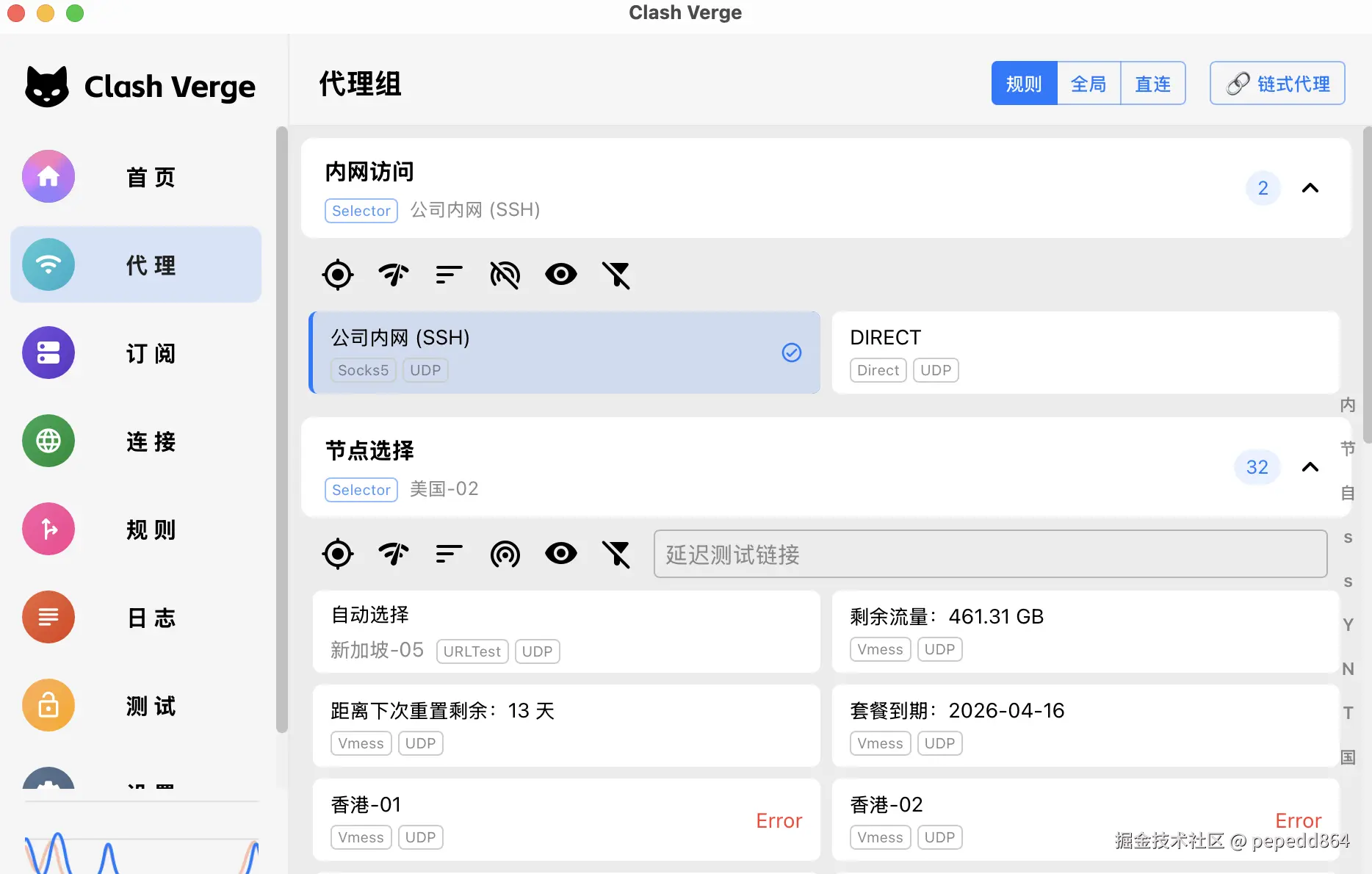This screenshot has height=874, width=1372.
Task: Switch to 规则 rule mode
Action: [1024, 84]
